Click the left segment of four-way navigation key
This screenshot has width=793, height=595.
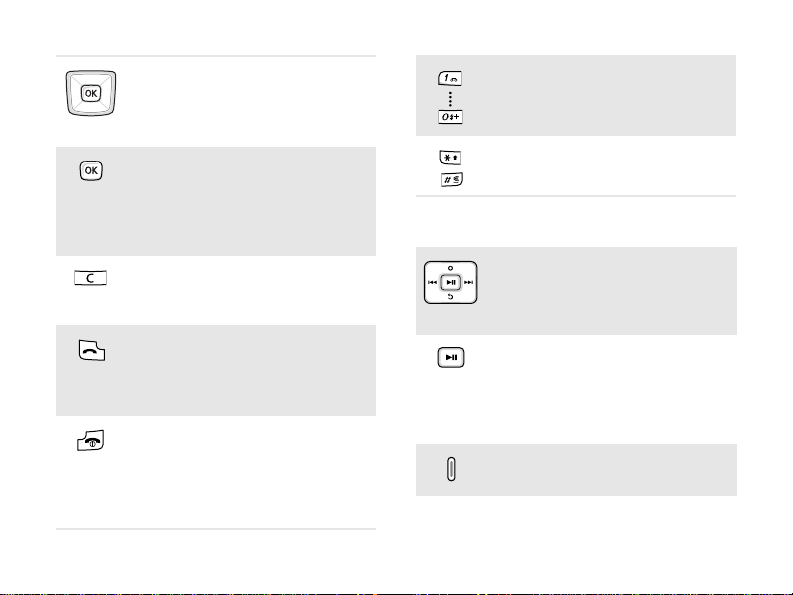pos(75,93)
